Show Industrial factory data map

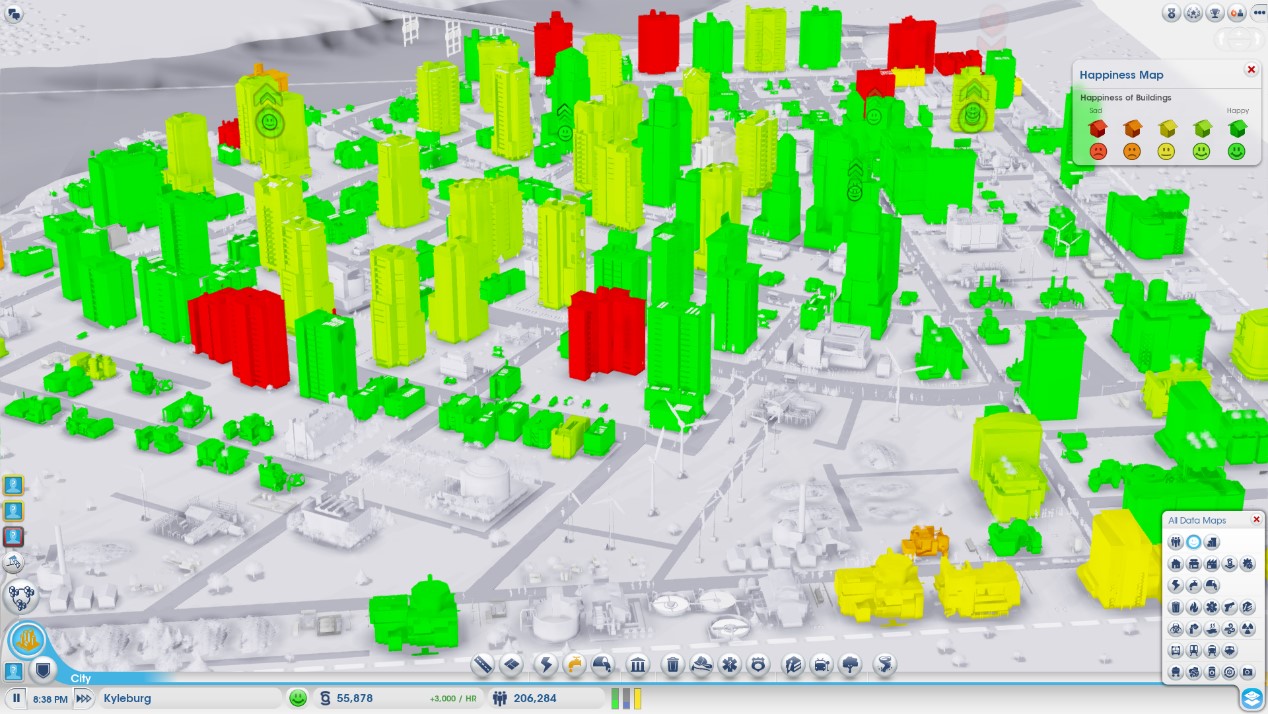click(x=1212, y=564)
